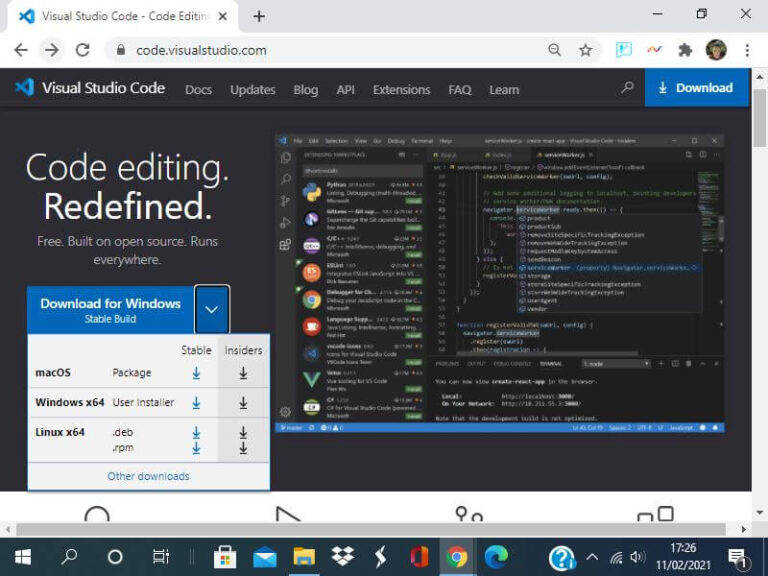The image size is (768, 576).
Task: Click the Visual Studio Code logo in header
Action: (90, 88)
